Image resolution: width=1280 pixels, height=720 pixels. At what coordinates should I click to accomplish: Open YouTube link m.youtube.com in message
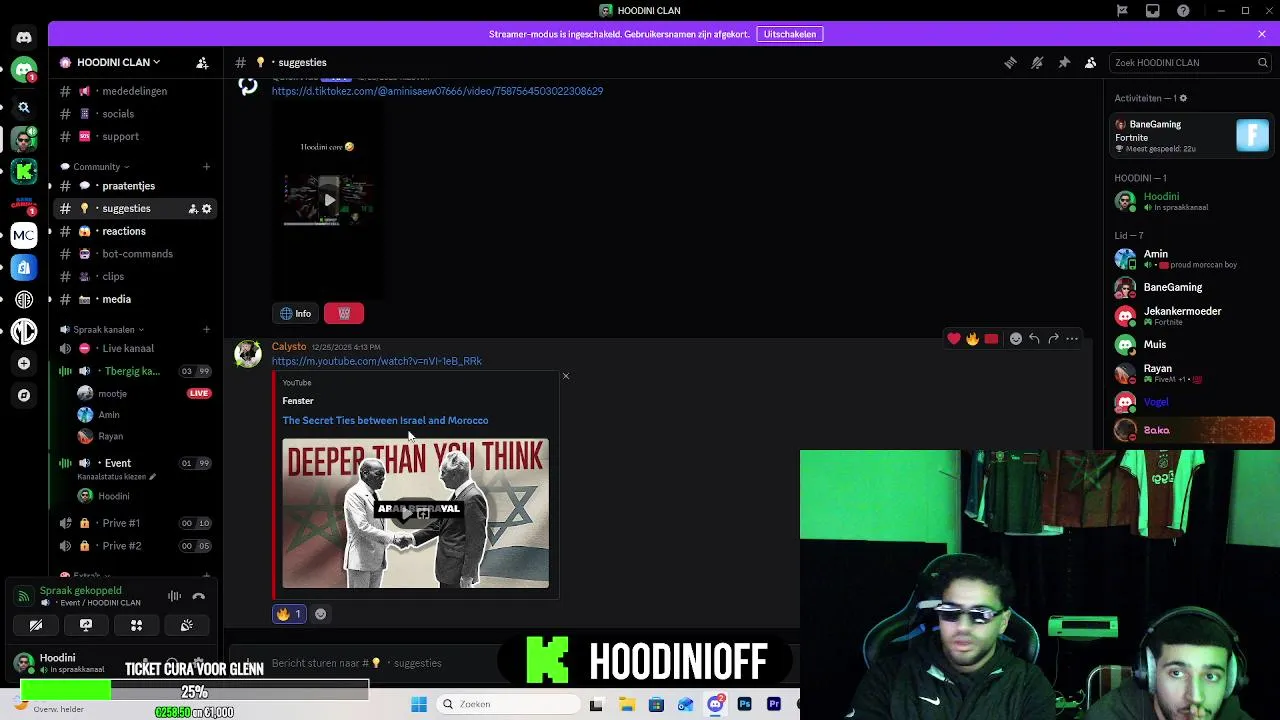[x=376, y=361]
